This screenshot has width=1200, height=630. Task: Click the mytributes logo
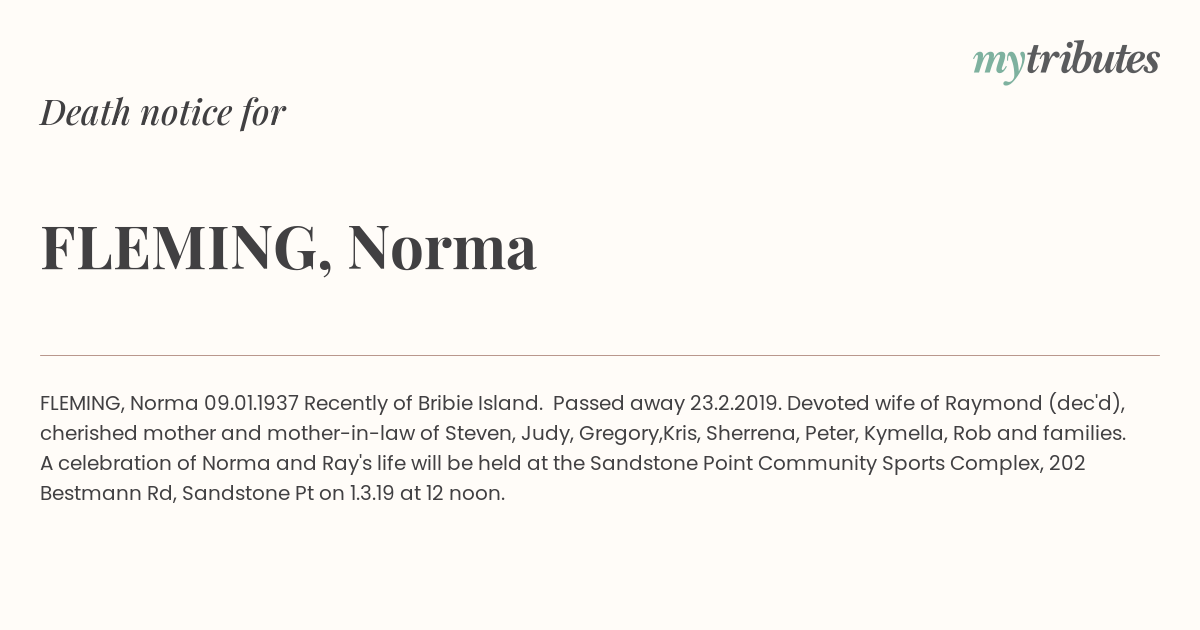click(1066, 61)
